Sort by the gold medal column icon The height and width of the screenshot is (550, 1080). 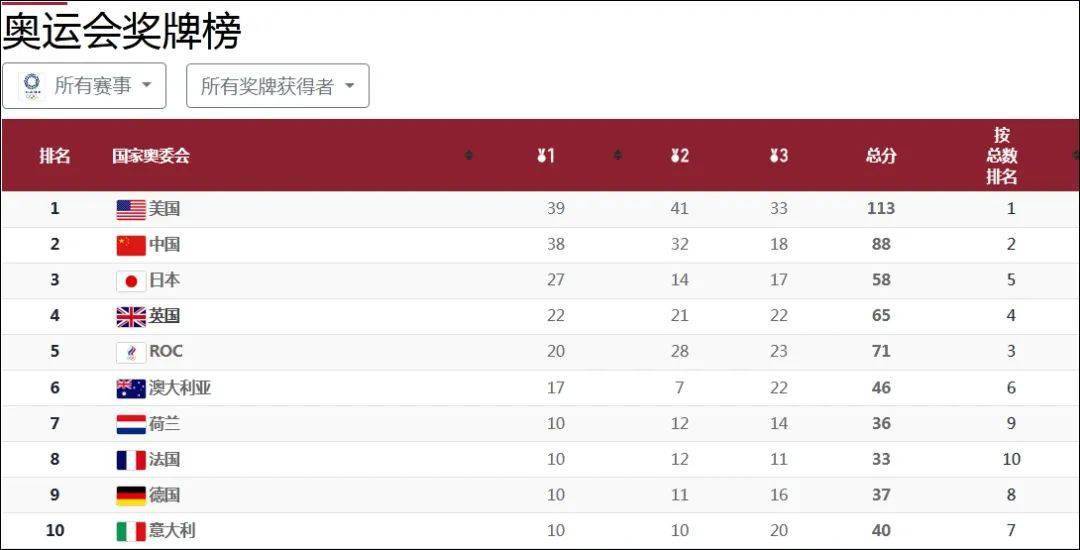(x=546, y=156)
